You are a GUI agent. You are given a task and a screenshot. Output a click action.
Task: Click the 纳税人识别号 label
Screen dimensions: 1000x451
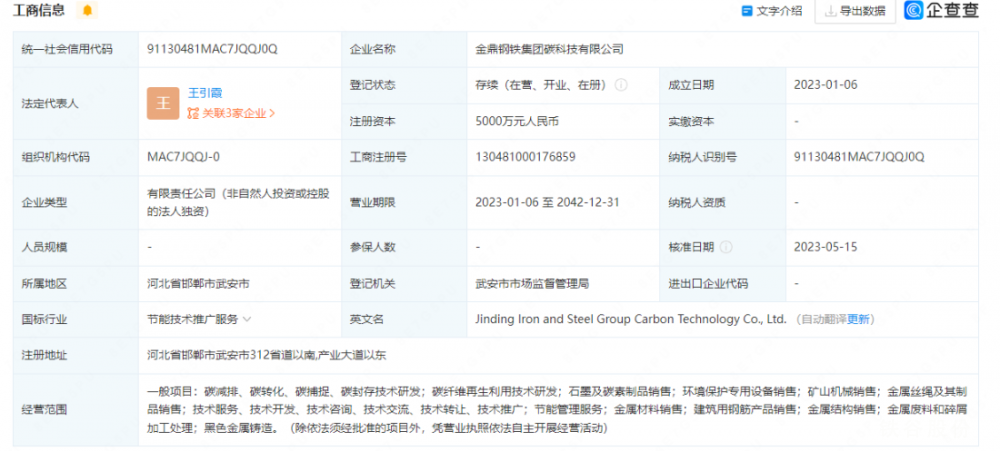703,157
